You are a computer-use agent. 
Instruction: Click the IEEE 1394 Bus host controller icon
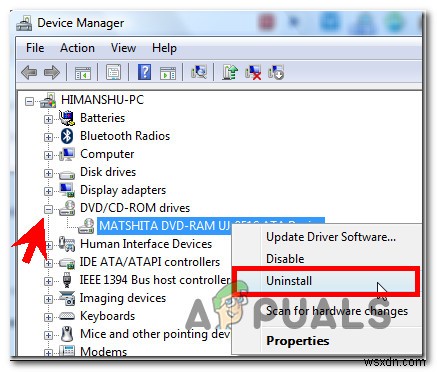(67, 280)
